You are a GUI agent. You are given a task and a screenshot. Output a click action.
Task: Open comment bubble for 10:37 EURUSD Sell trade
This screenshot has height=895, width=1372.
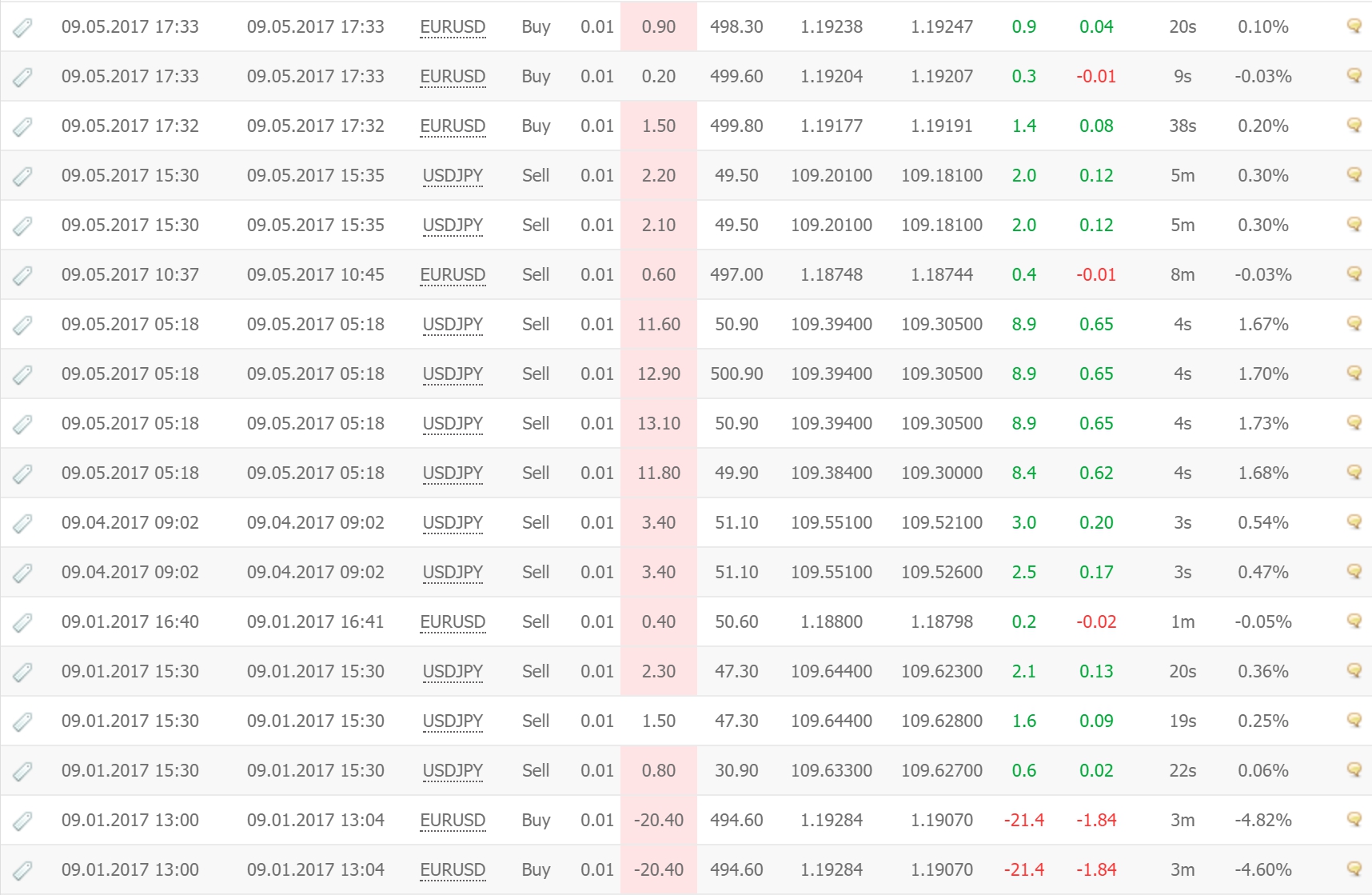1354,274
